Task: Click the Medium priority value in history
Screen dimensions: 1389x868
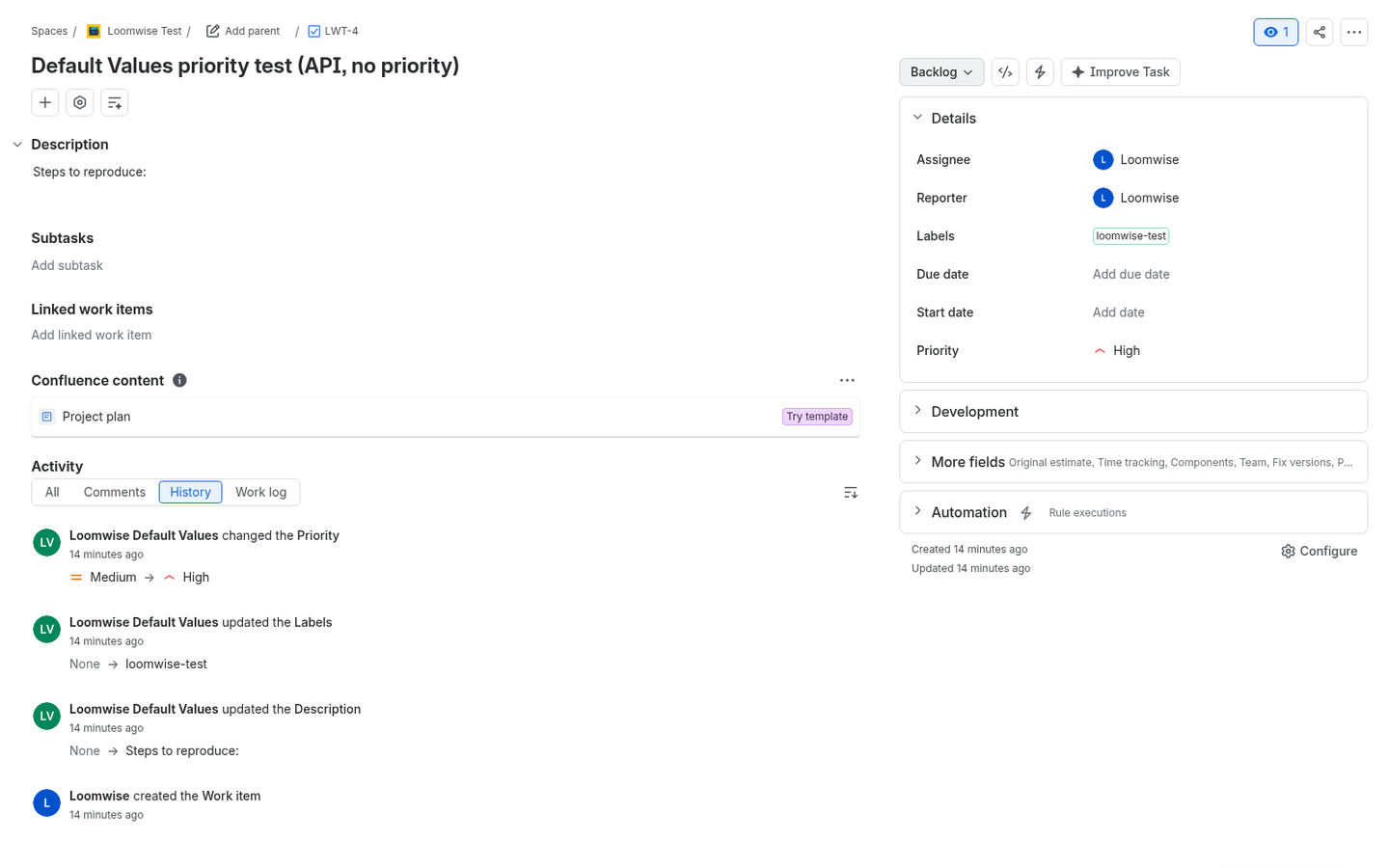Action: [x=113, y=577]
